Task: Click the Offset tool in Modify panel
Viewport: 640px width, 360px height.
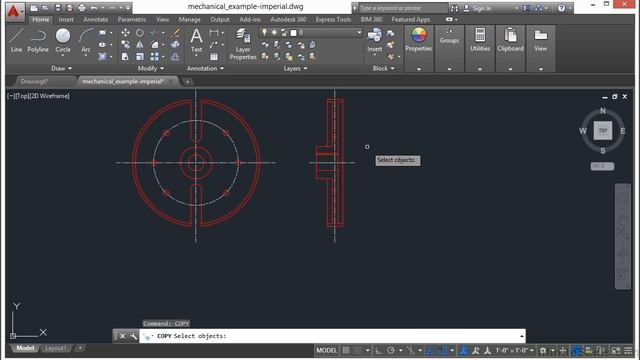Action: click(175, 57)
